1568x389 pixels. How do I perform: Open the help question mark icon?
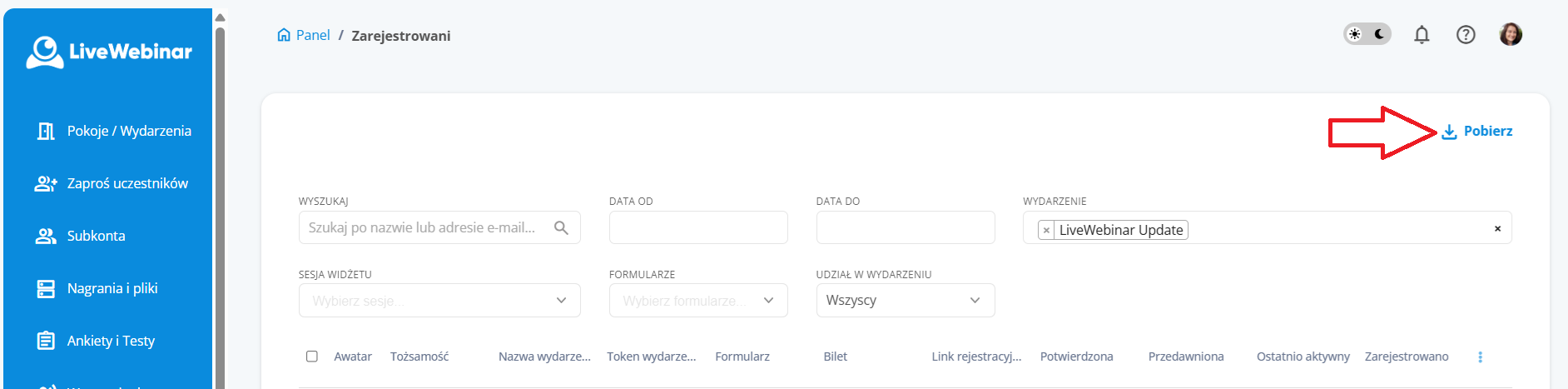point(1466,34)
